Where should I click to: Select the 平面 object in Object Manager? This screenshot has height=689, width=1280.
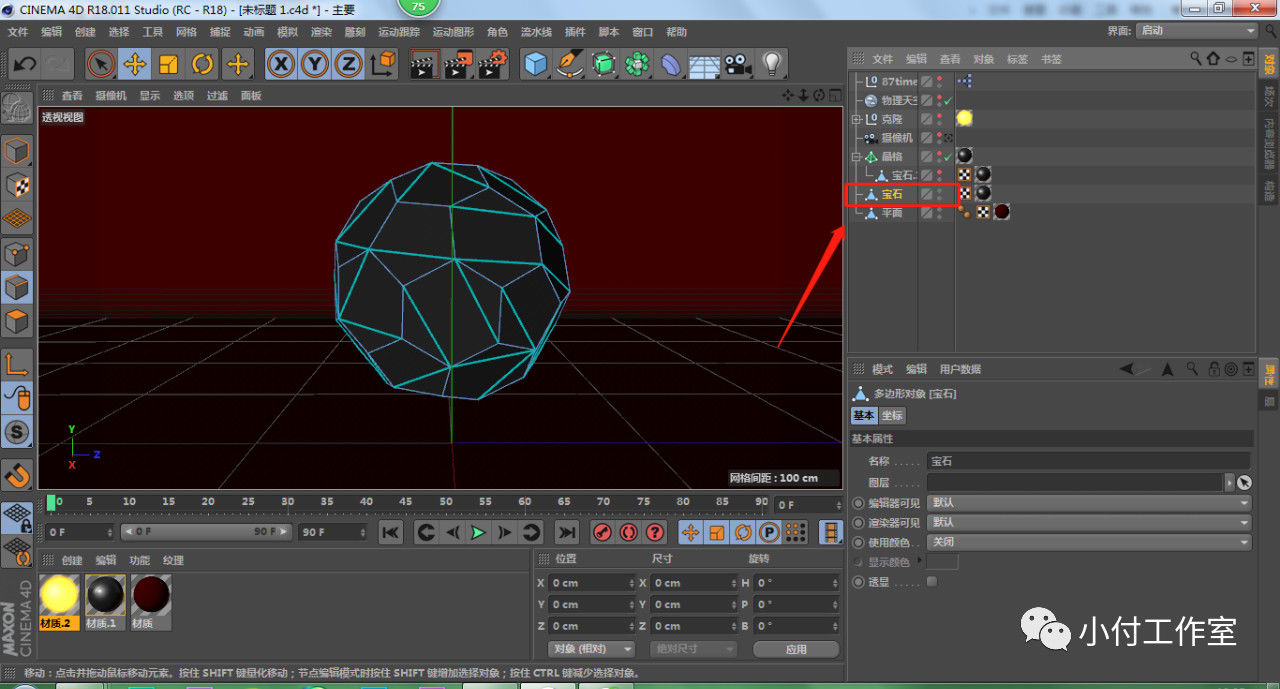892,213
